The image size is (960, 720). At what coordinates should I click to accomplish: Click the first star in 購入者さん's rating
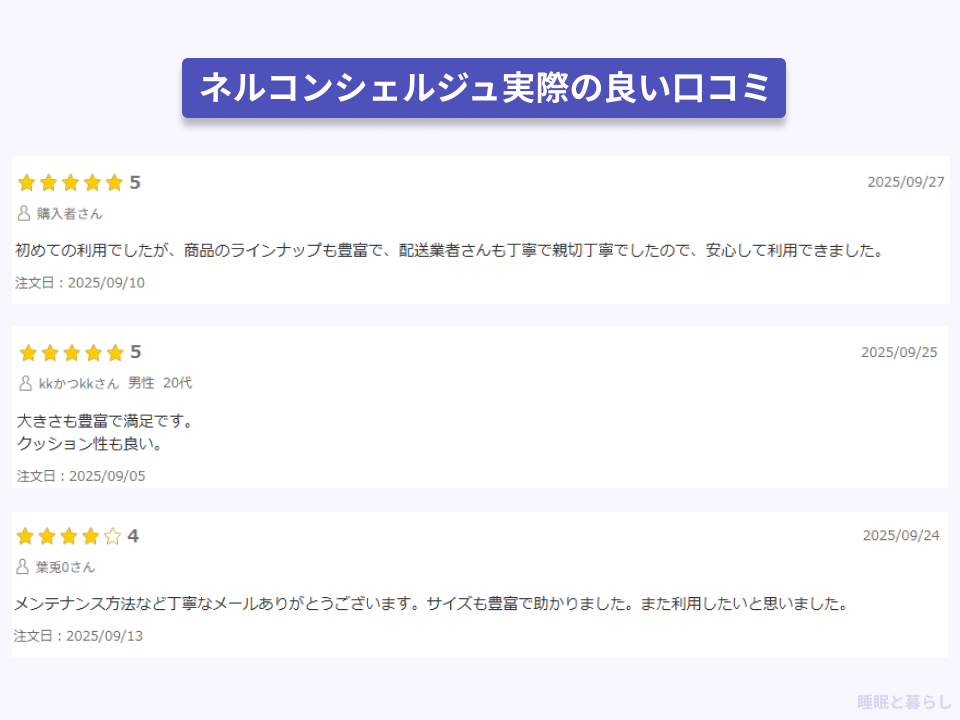coord(26,182)
